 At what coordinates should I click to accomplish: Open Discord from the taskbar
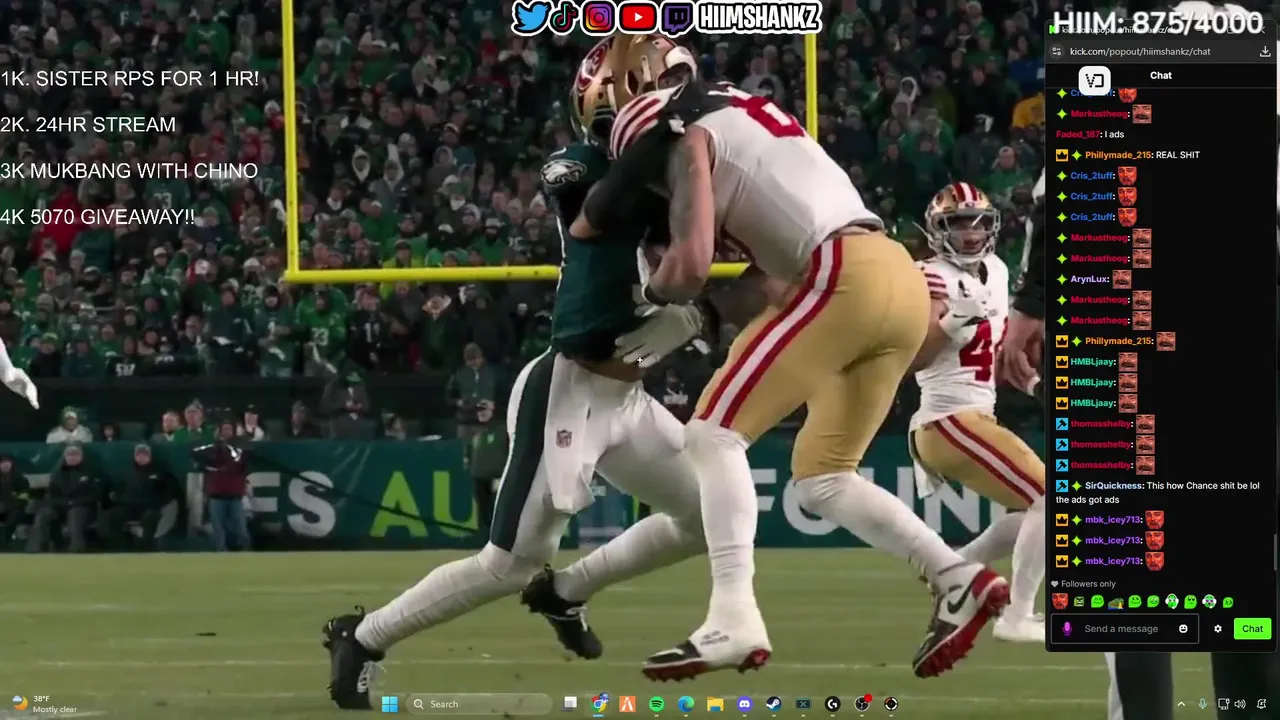tap(745, 704)
